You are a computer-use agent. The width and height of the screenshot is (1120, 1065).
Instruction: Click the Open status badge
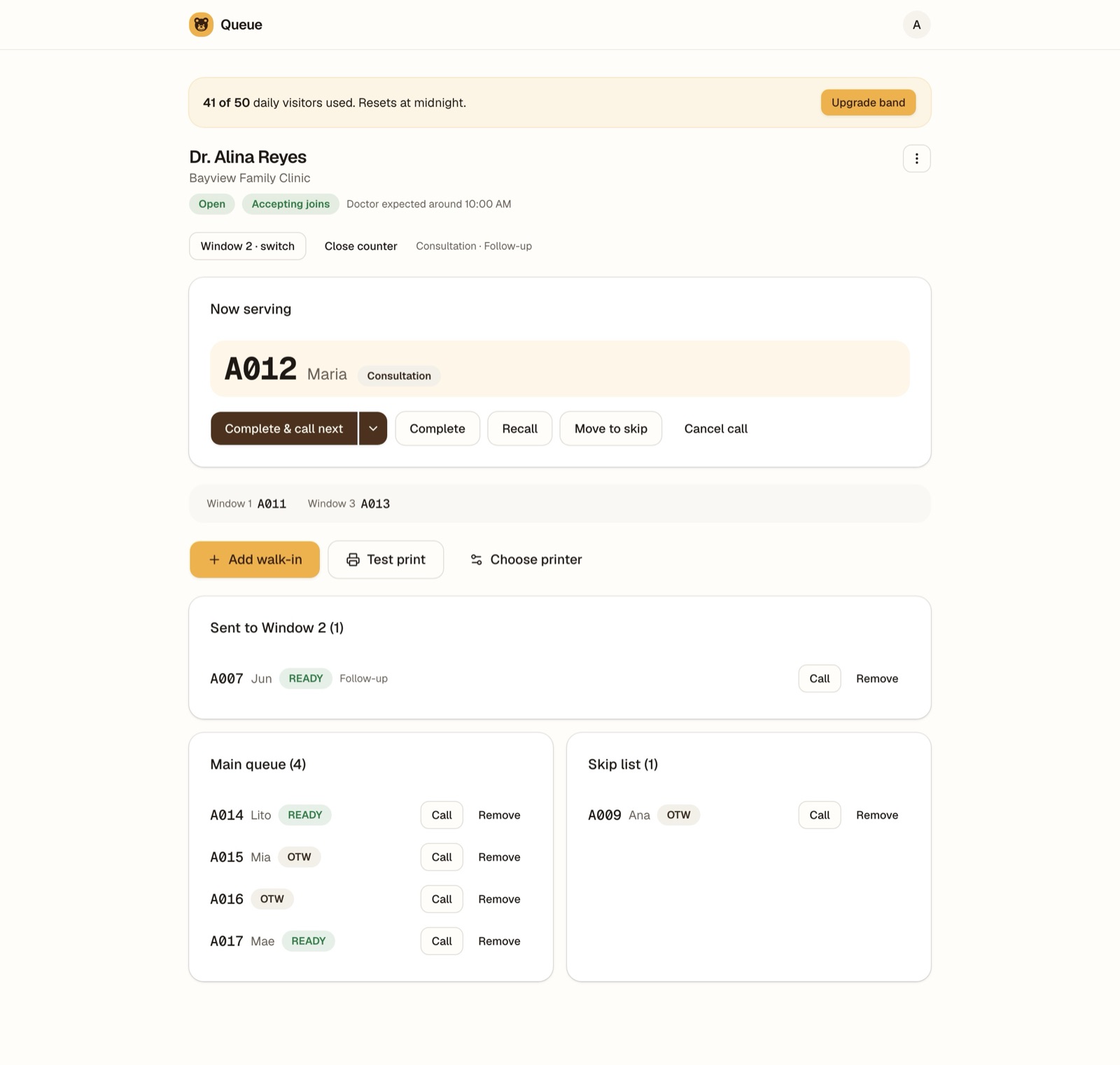point(211,204)
